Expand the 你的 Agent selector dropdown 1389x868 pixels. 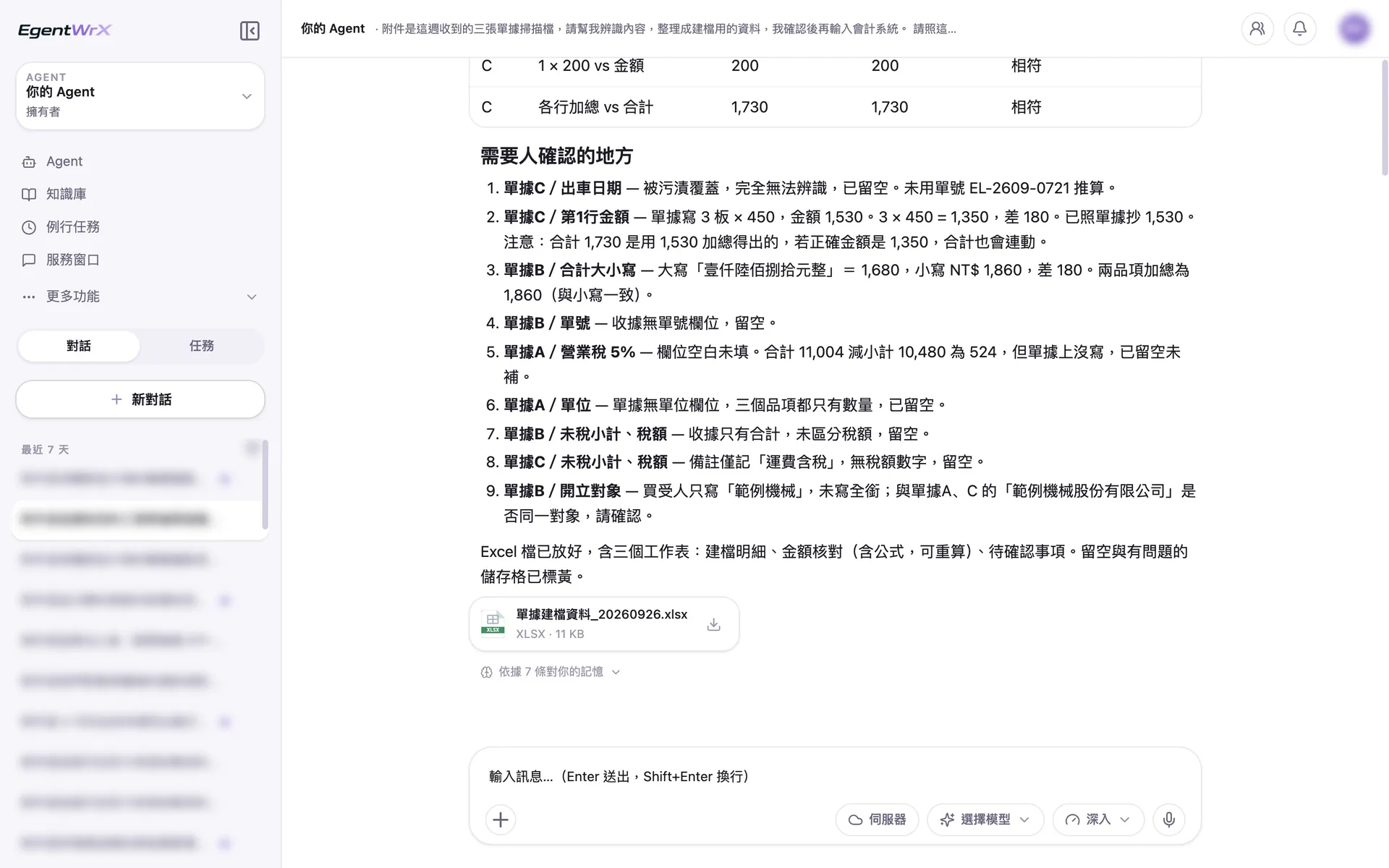click(247, 96)
